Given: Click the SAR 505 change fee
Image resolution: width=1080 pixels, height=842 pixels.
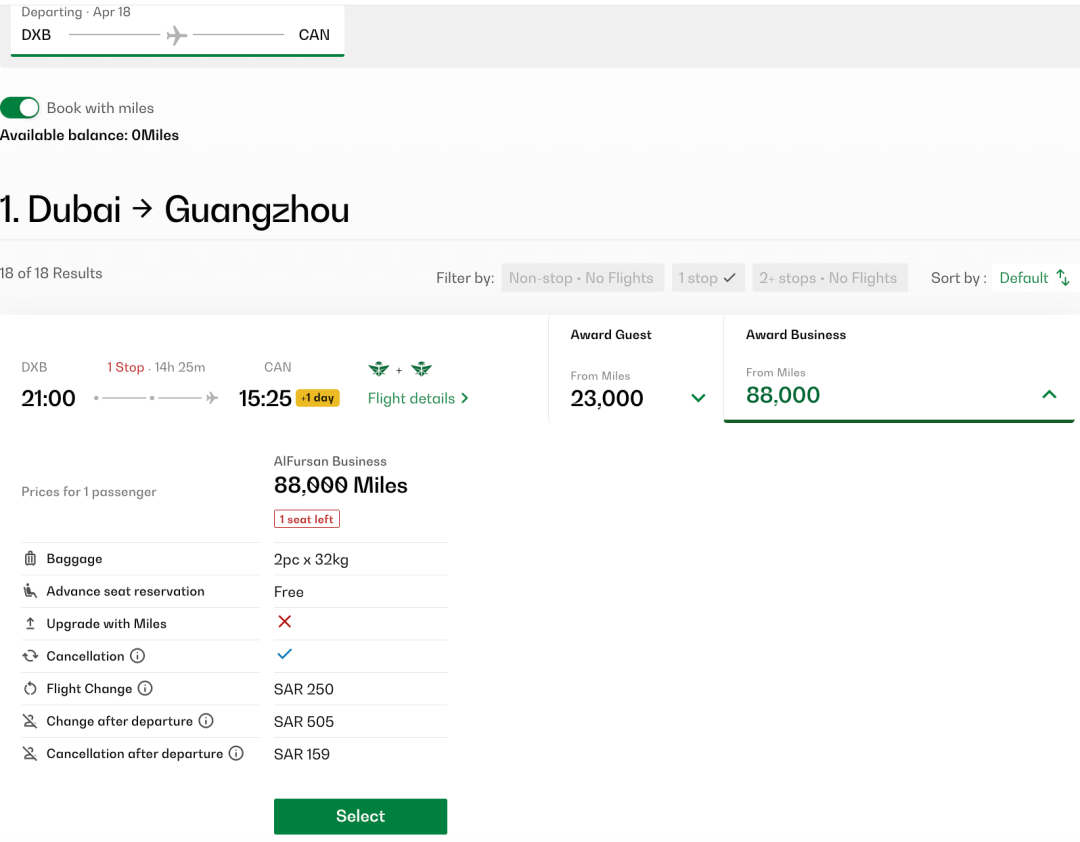Looking at the screenshot, I should (304, 721).
